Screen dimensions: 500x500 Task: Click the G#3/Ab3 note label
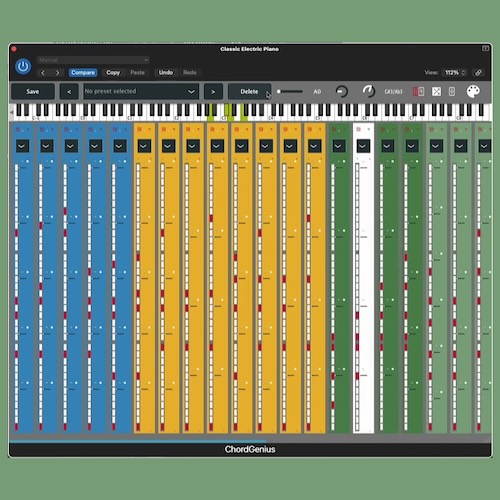pyautogui.click(x=393, y=91)
